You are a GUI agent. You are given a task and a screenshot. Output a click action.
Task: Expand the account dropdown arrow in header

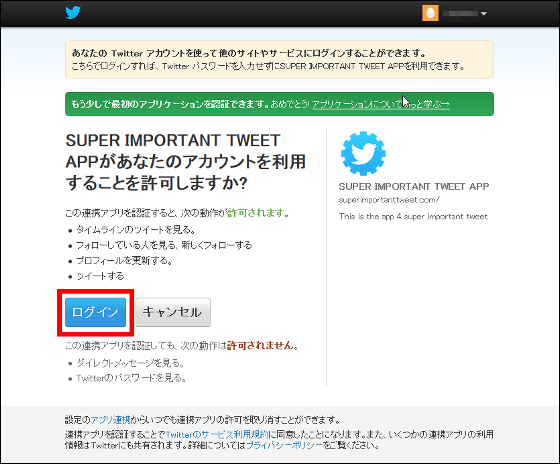tap(484, 14)
